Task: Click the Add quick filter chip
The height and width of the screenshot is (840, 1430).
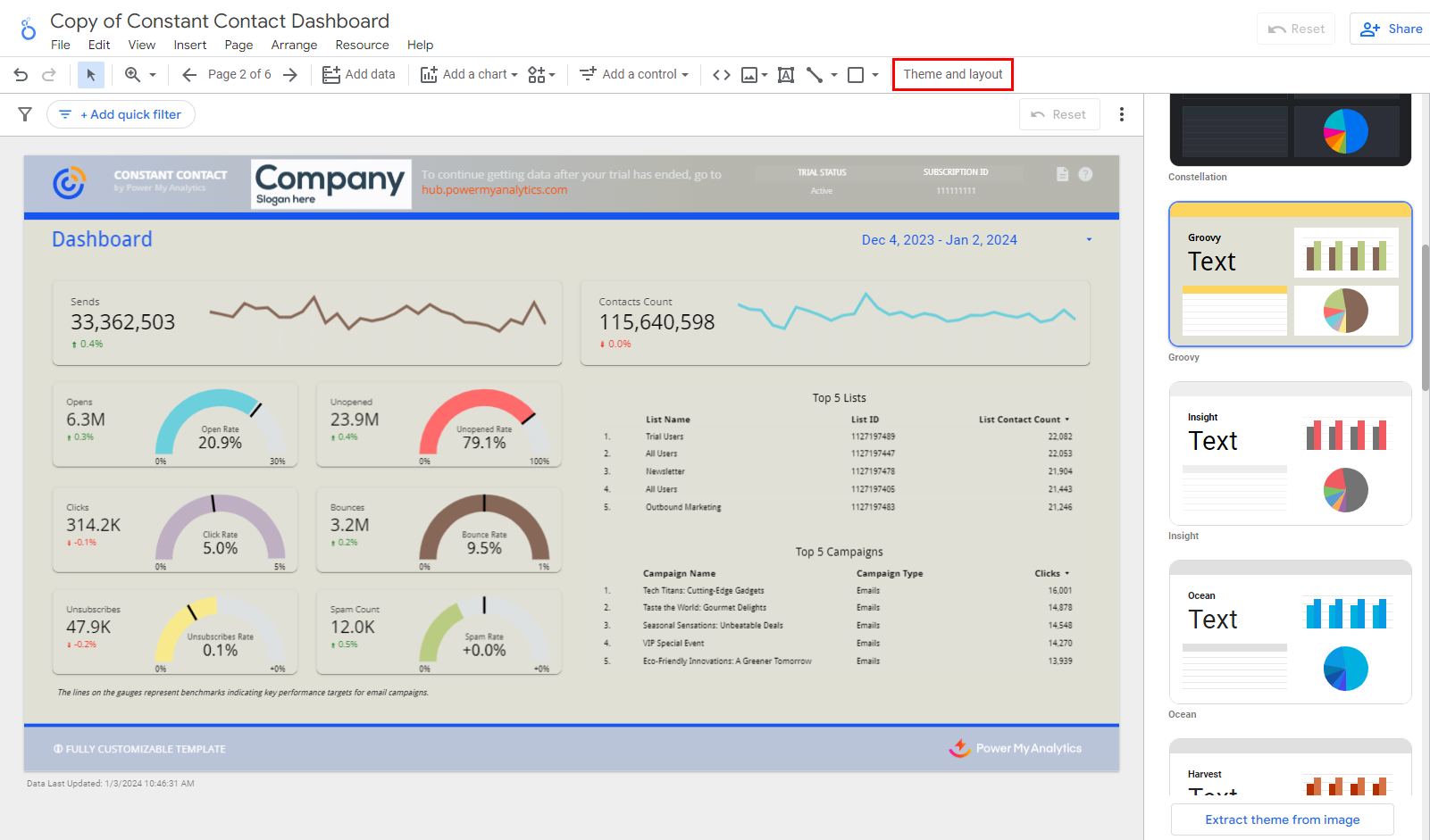Action: click(x=121, y=114)
